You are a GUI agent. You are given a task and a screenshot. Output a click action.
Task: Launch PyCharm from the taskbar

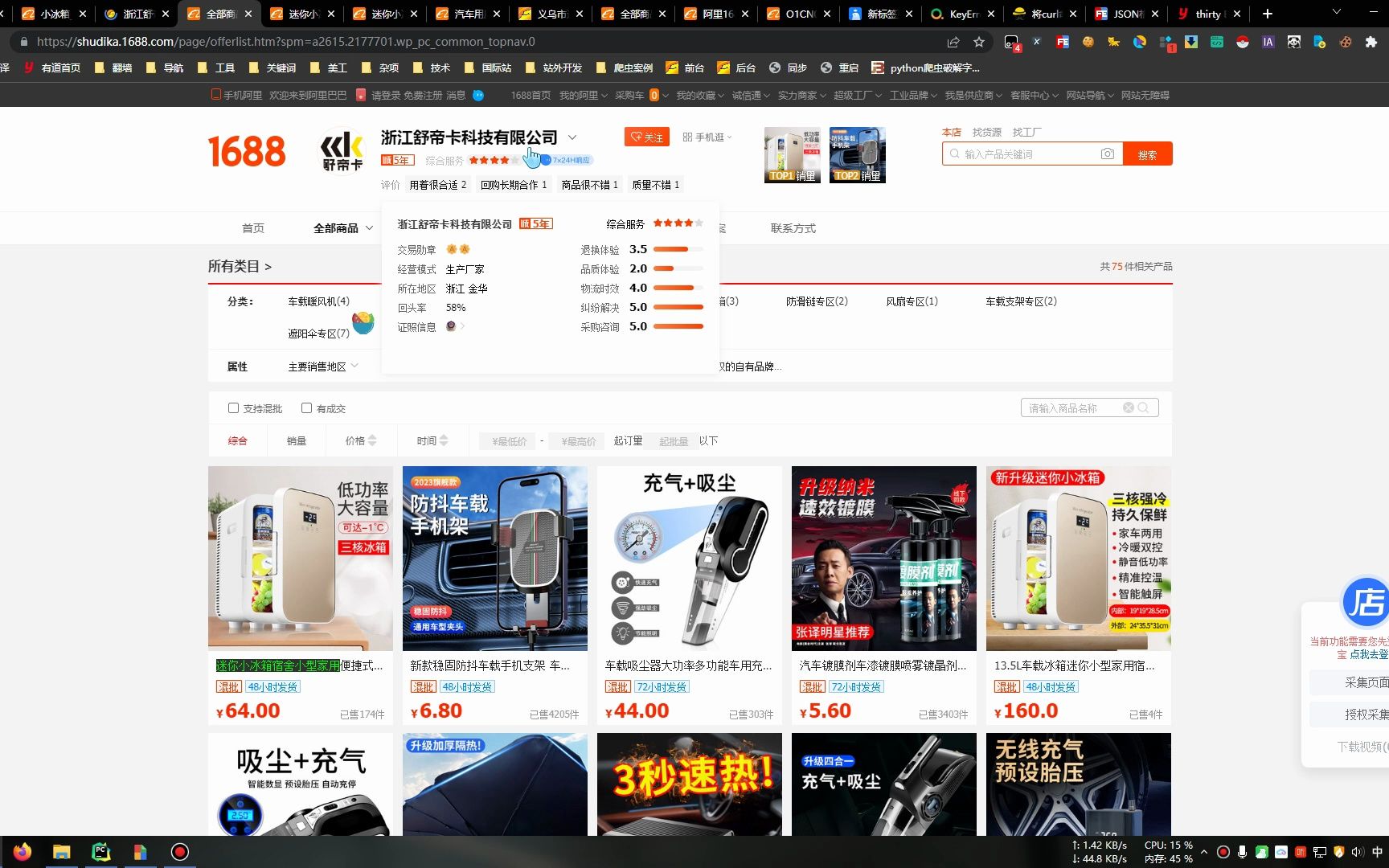pos(100,851)
